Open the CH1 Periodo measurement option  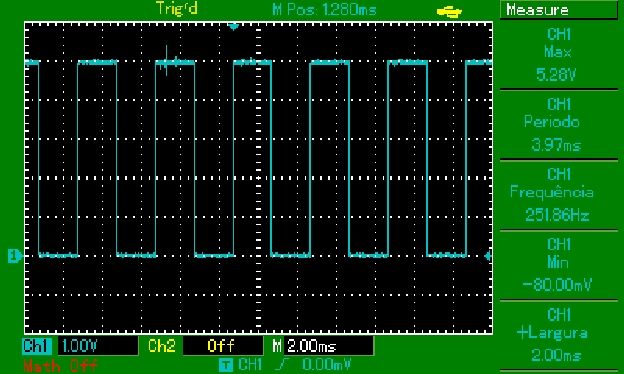click(559, 125)
